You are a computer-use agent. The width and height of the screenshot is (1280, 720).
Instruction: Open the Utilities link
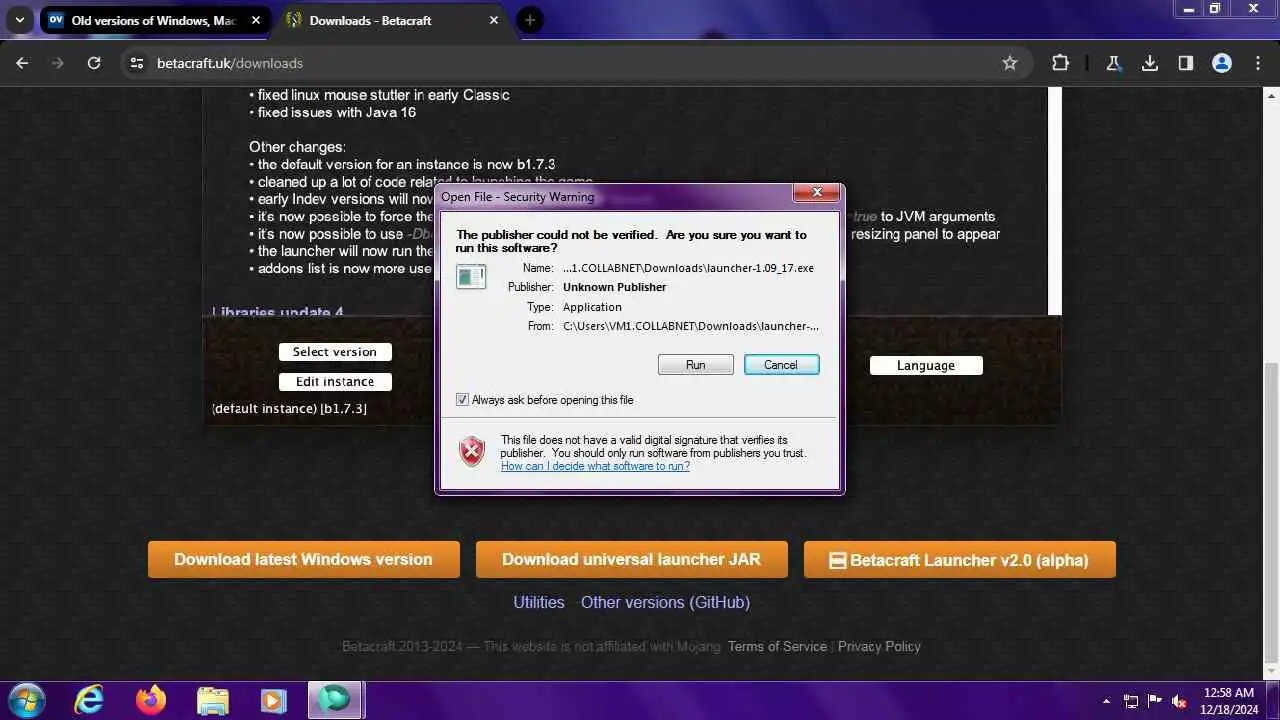coord(539,602)
